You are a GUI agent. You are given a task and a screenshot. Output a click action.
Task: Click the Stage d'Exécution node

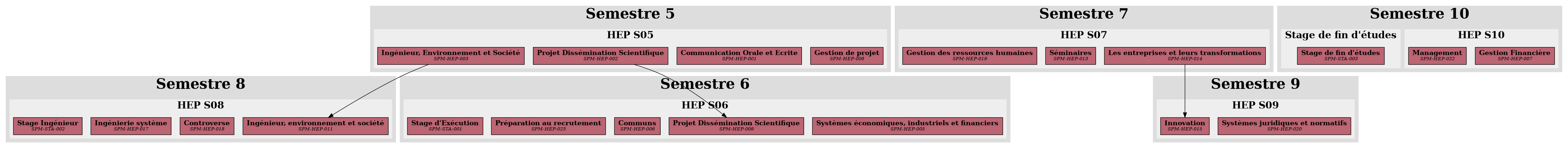(x=444, y=125)
